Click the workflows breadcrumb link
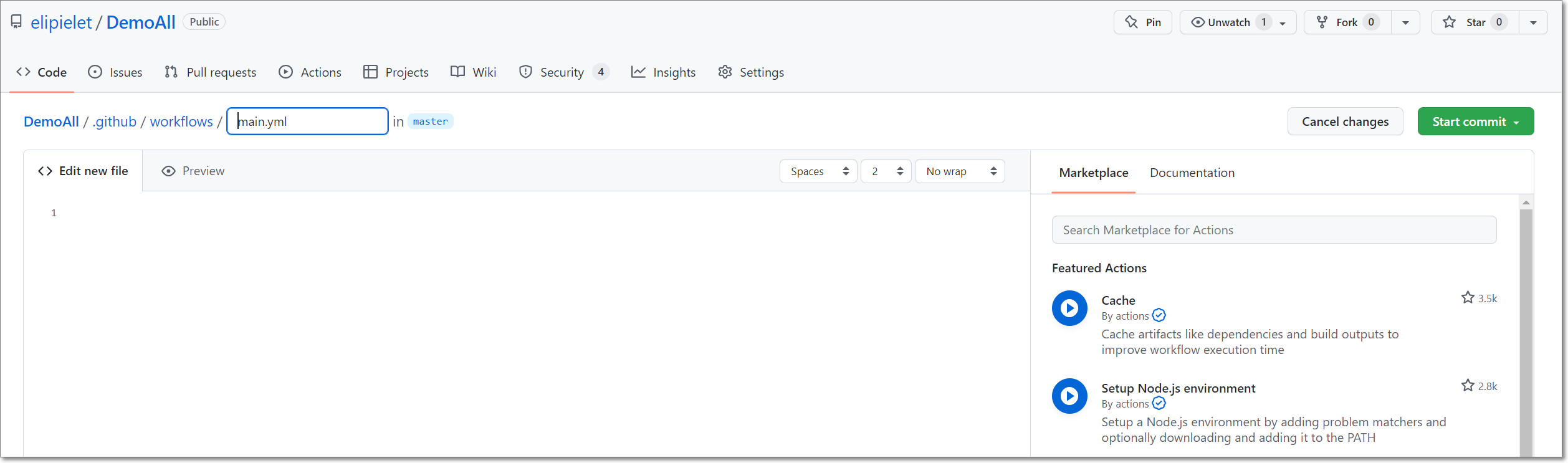Screen dimensions: 1568x463 pyautogui.click(x=181, y=122)
